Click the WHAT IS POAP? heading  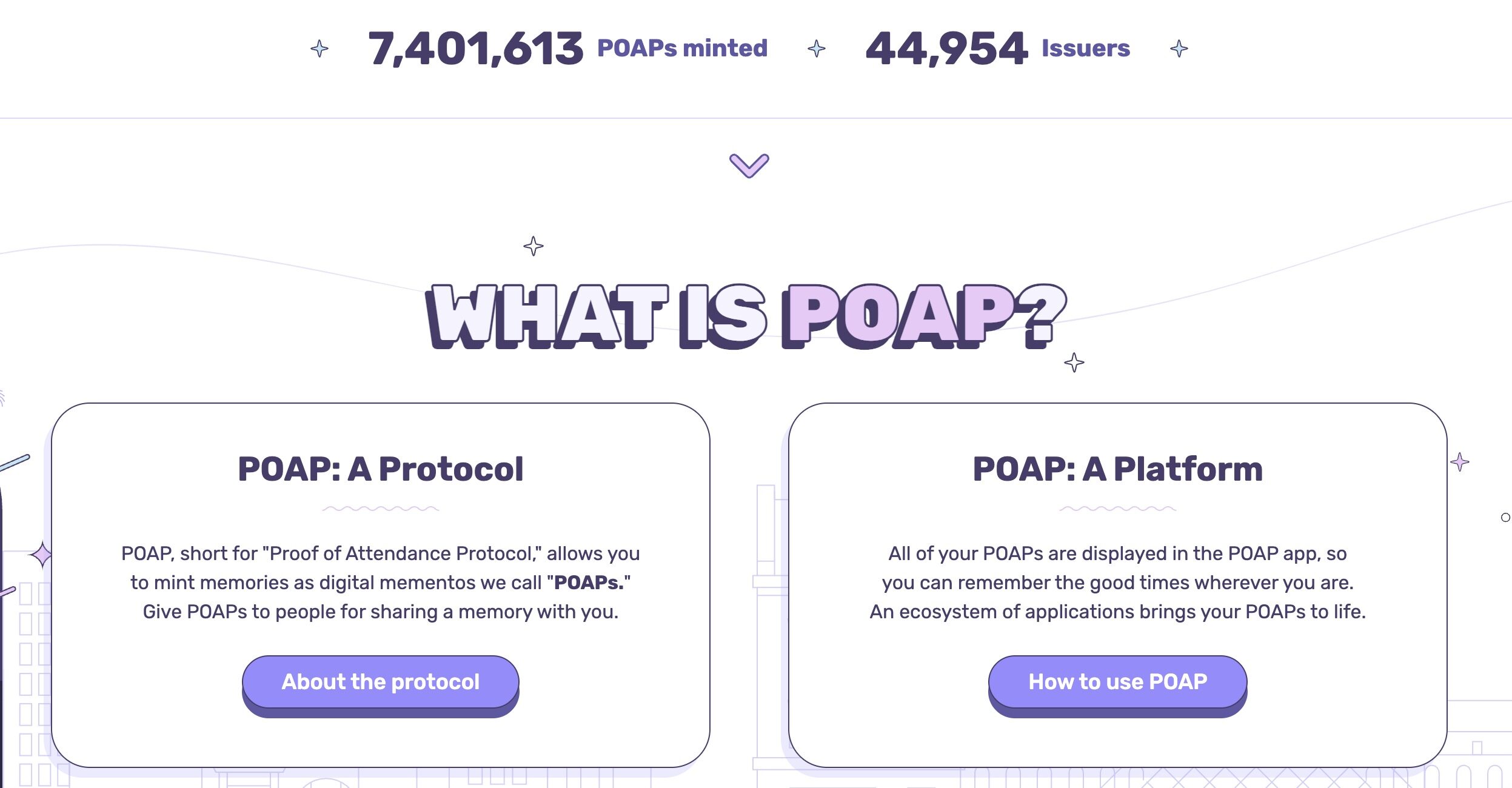tap(746, 316)
